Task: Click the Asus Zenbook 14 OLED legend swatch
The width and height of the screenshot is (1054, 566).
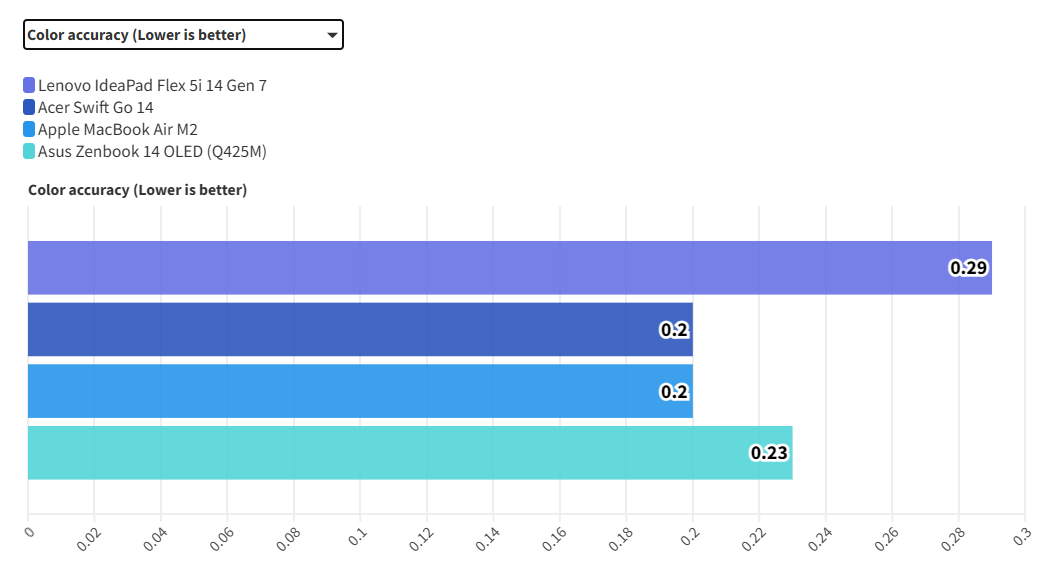Action: [x=29, y=152]
